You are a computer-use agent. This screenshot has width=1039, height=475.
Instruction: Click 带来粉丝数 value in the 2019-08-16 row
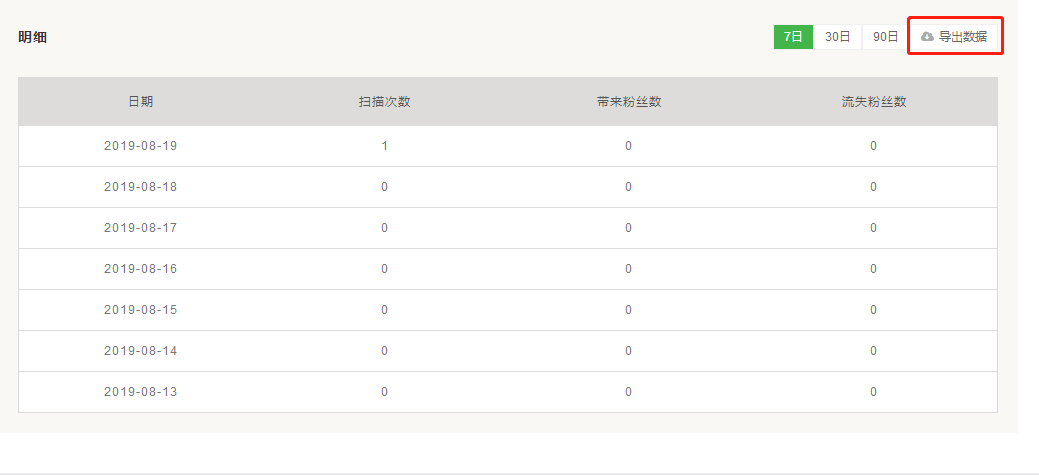629,269
